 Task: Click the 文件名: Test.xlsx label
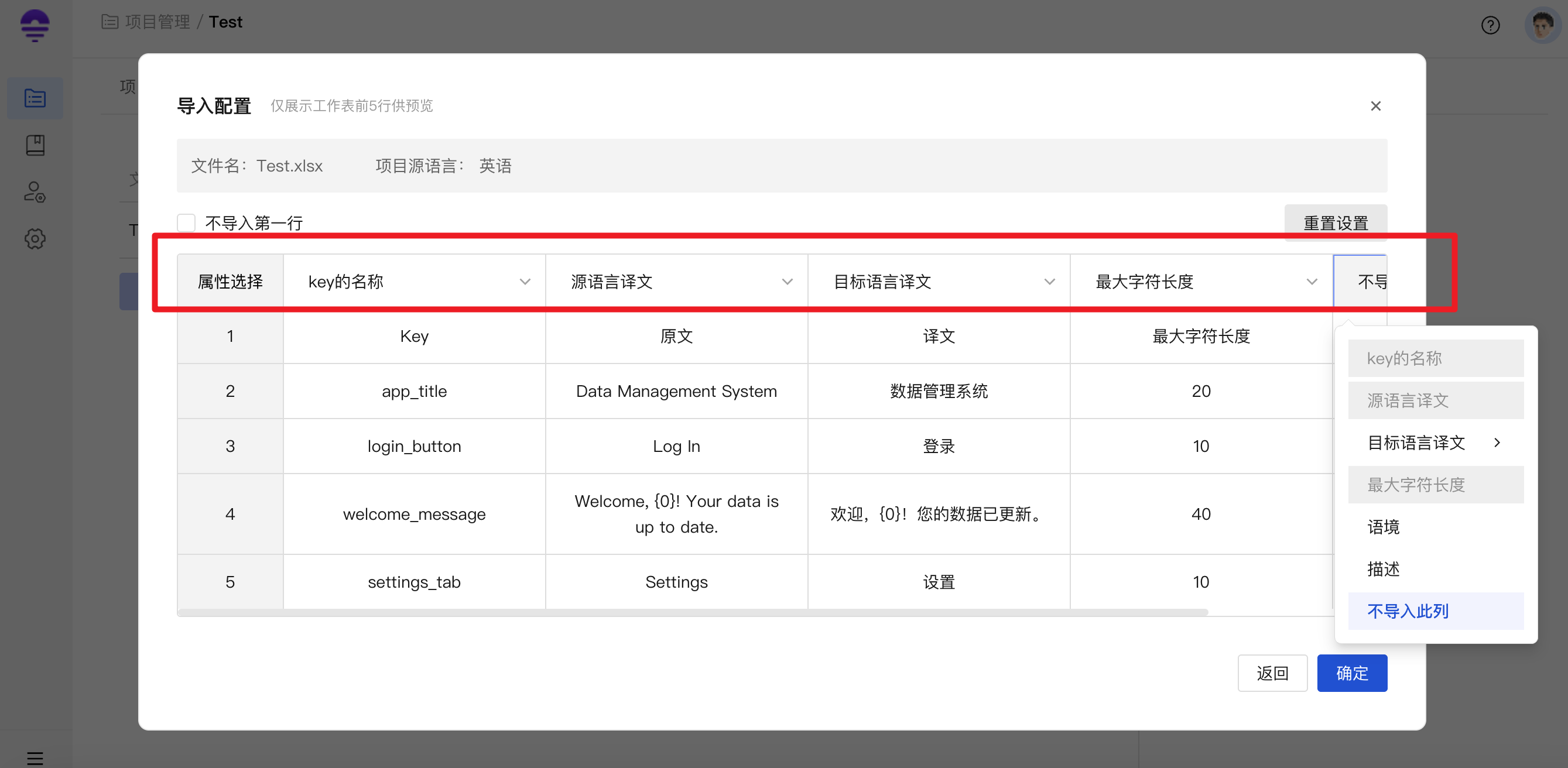(257, 166)
